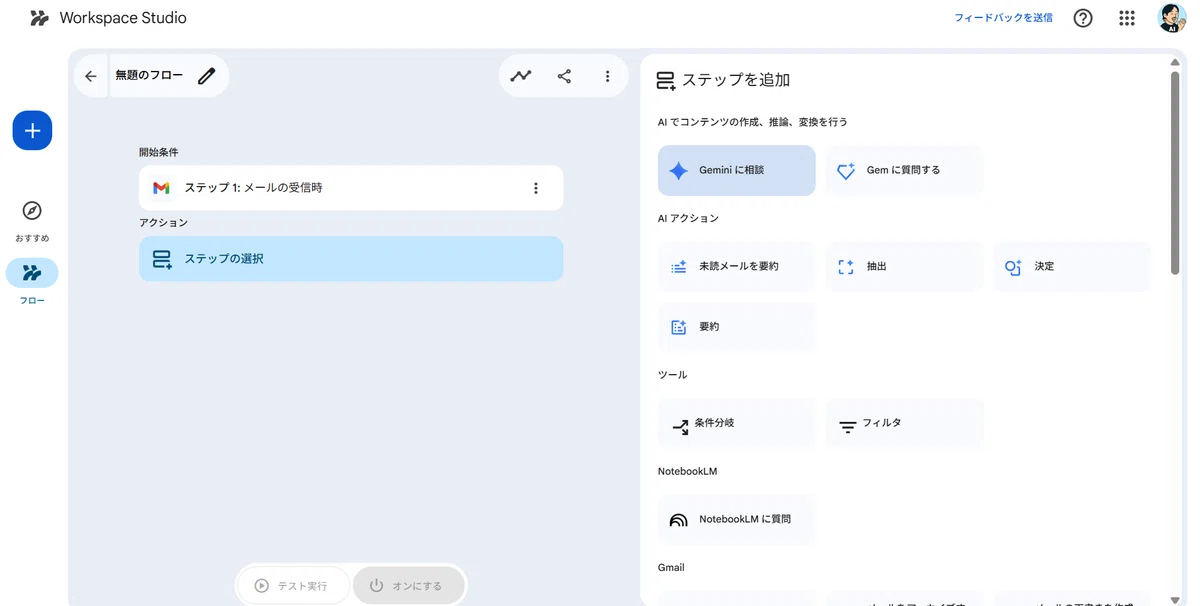Open flow more options menu
The width and height of the screenshot is (1200, 606).
[x=607, y=76]
